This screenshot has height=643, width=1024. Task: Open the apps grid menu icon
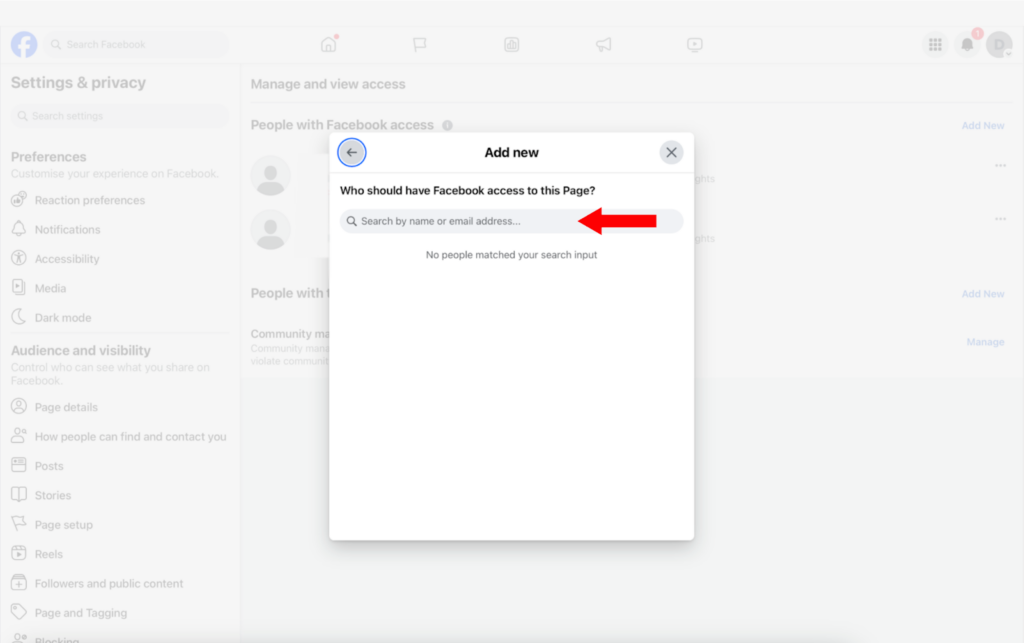935,44
